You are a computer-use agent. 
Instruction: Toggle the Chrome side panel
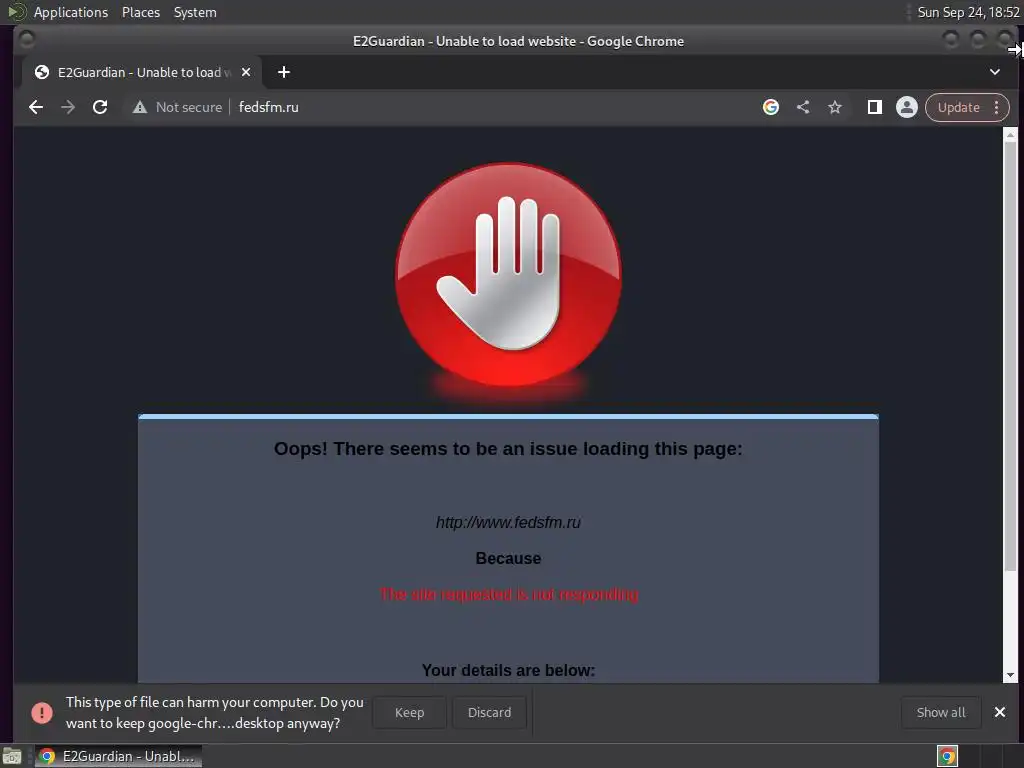(874, 107)
